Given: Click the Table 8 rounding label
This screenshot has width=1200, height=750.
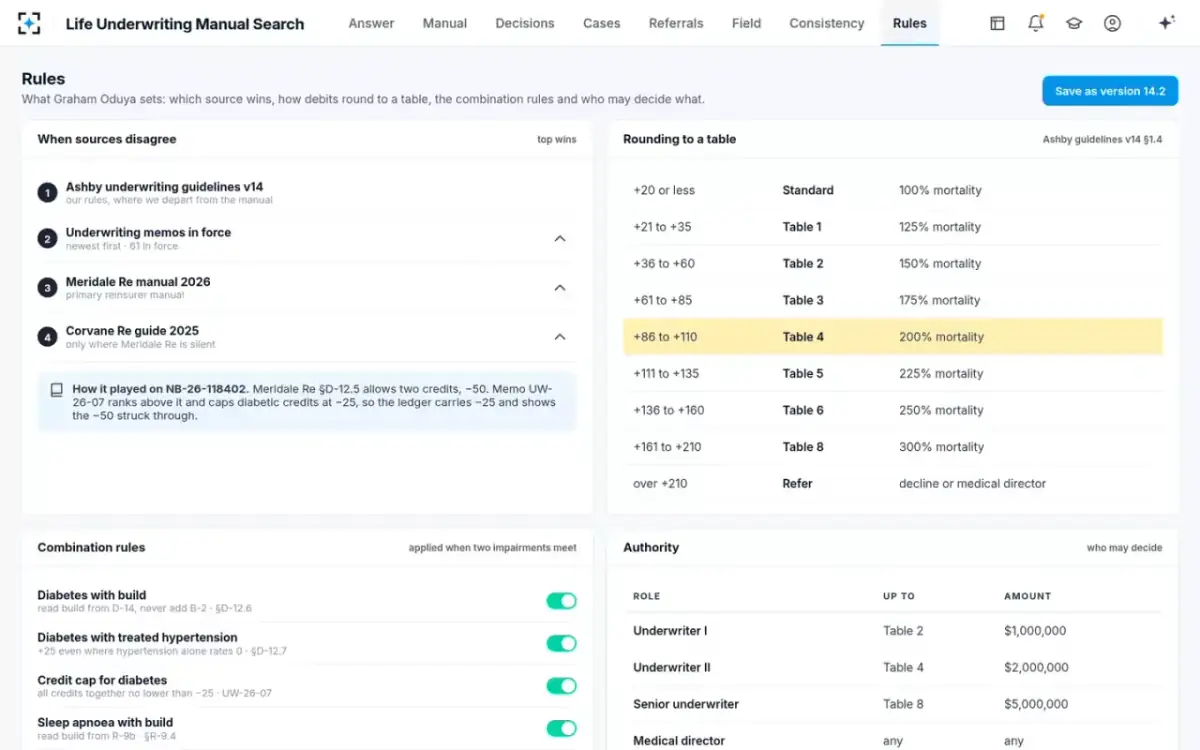Looking at the screenshot, I should [803, 447].
